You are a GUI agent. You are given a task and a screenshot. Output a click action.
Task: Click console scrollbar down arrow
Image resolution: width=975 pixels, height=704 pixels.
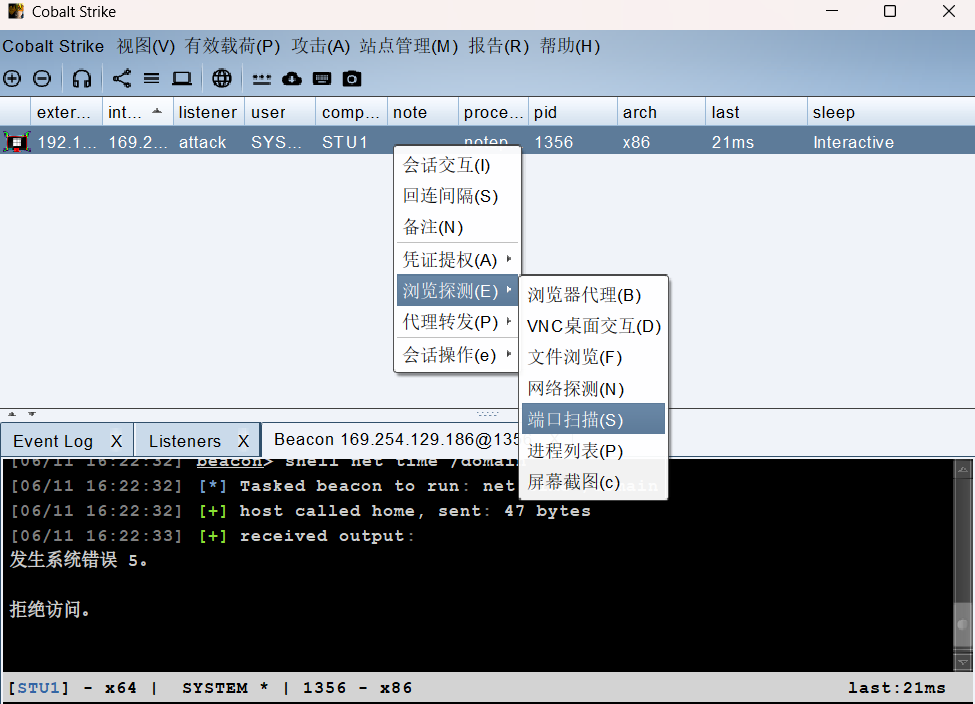963,662
